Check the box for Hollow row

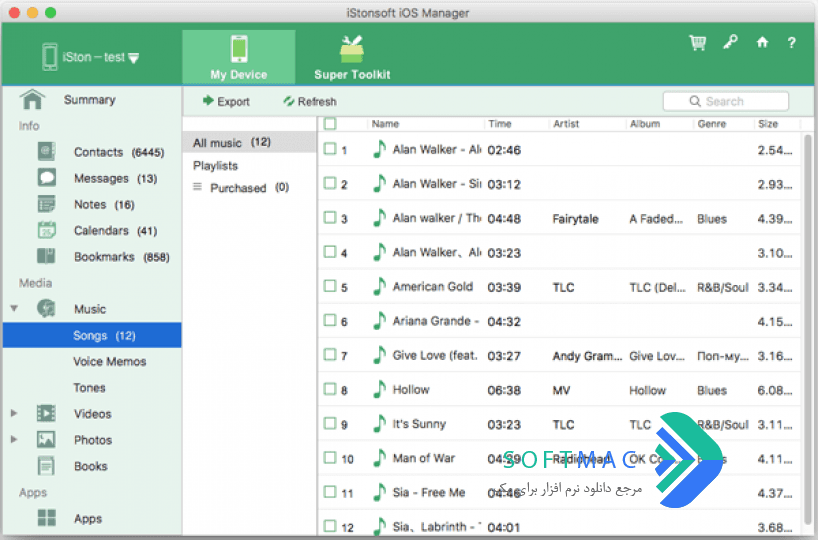[330, 389]
